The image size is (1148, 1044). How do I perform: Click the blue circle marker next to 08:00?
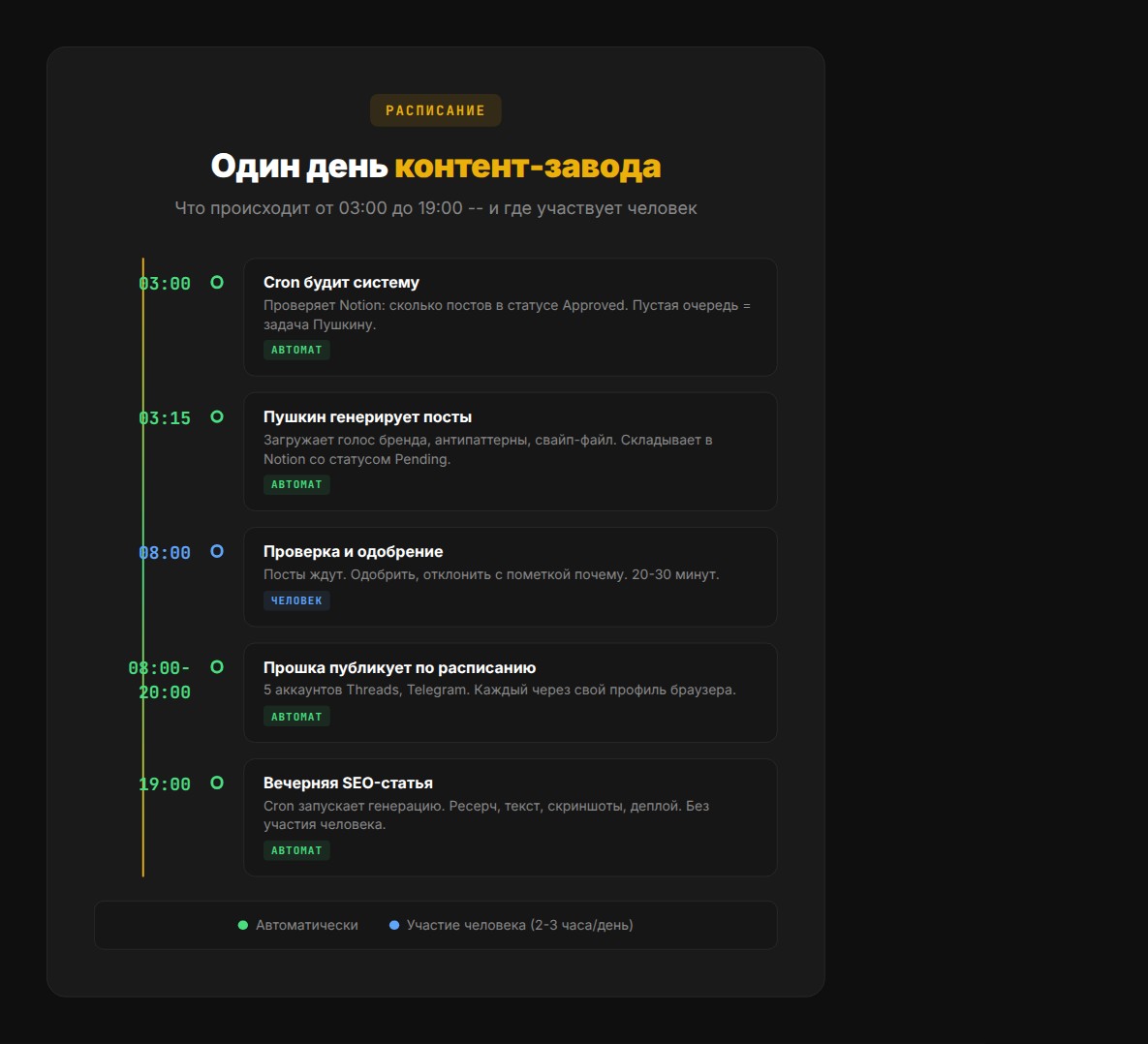pos(217,552)
